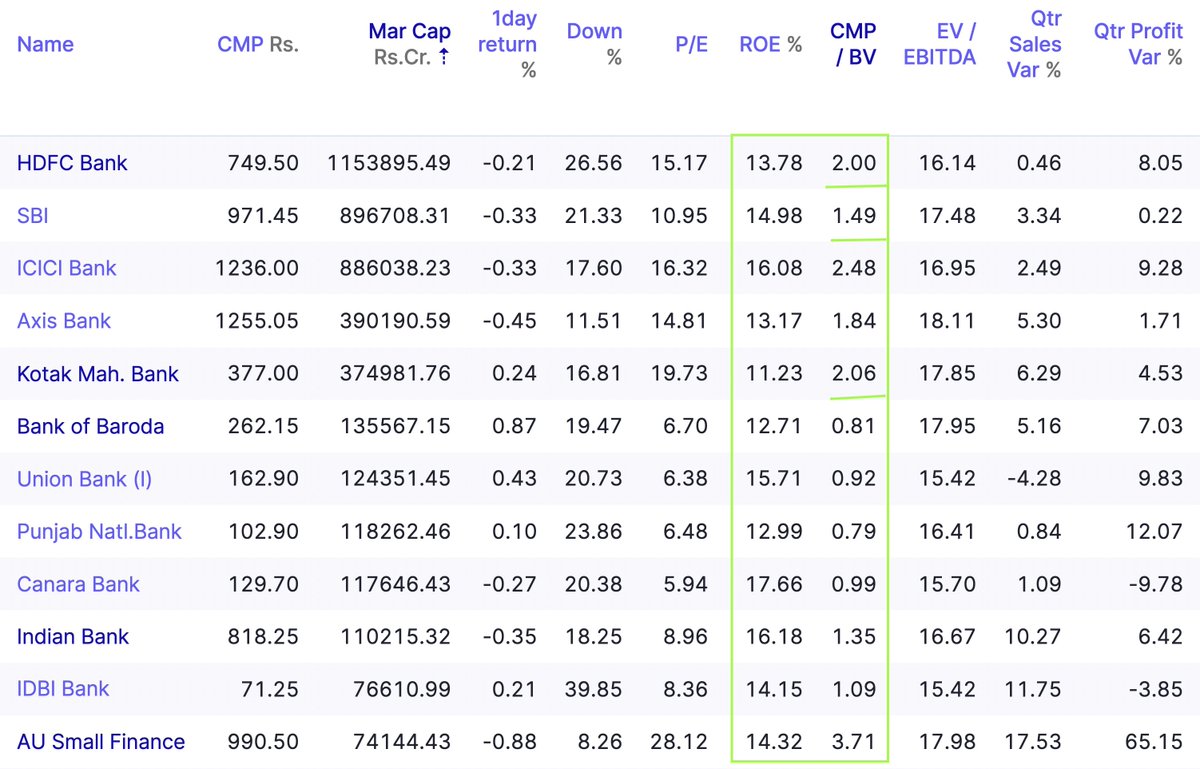1200x769 pixels.
Task: Select ICICI Bank CMP 1236.00
Action: (x=257, y=268)
